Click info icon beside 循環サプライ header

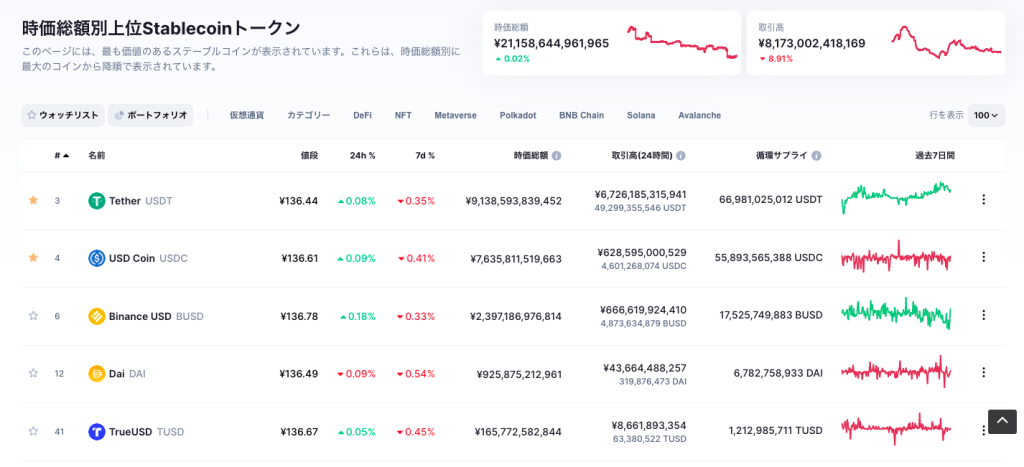(817, 156)
